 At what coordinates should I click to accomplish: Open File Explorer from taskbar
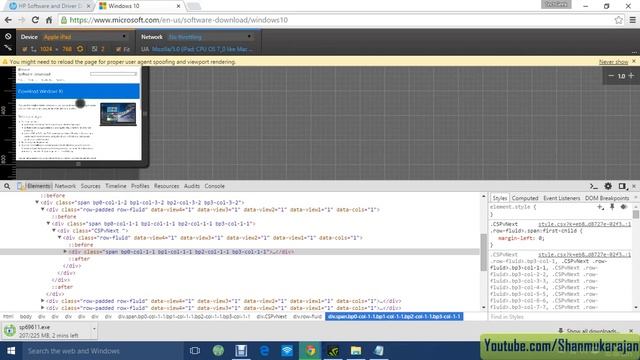coord(356,351)
